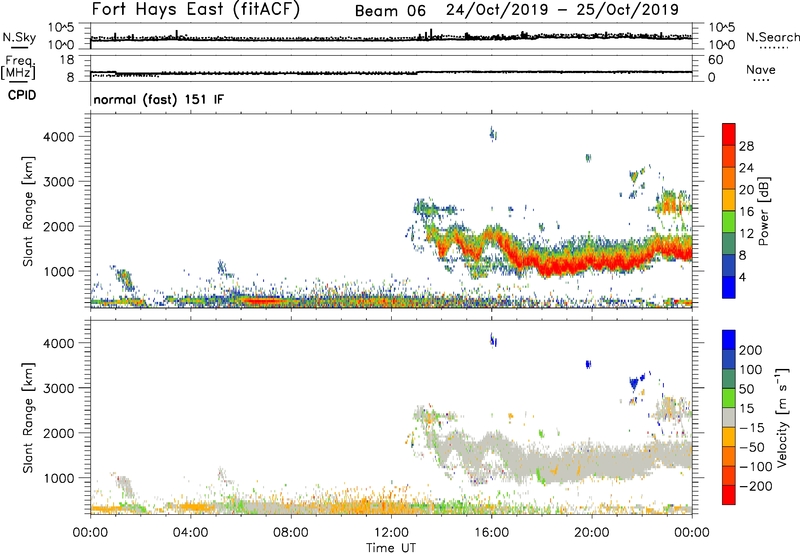This screenshot has width=800, height=554.
Task: Click the 'N.Sky' legend label
Action: (19, 37)
